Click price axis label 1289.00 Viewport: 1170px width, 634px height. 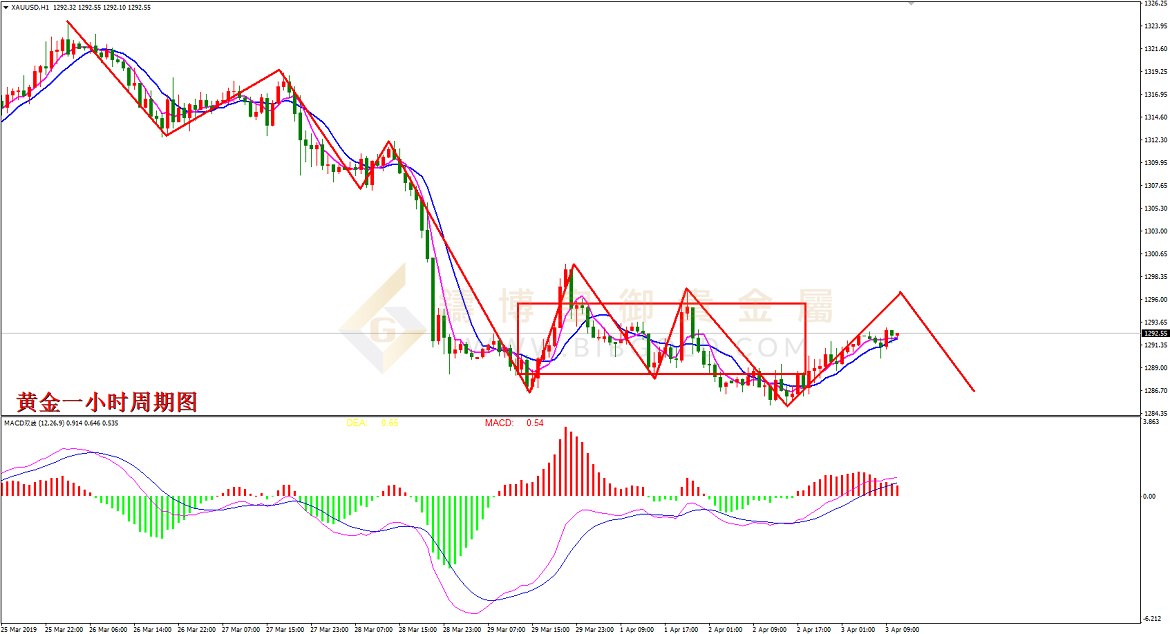point(1155,368)
